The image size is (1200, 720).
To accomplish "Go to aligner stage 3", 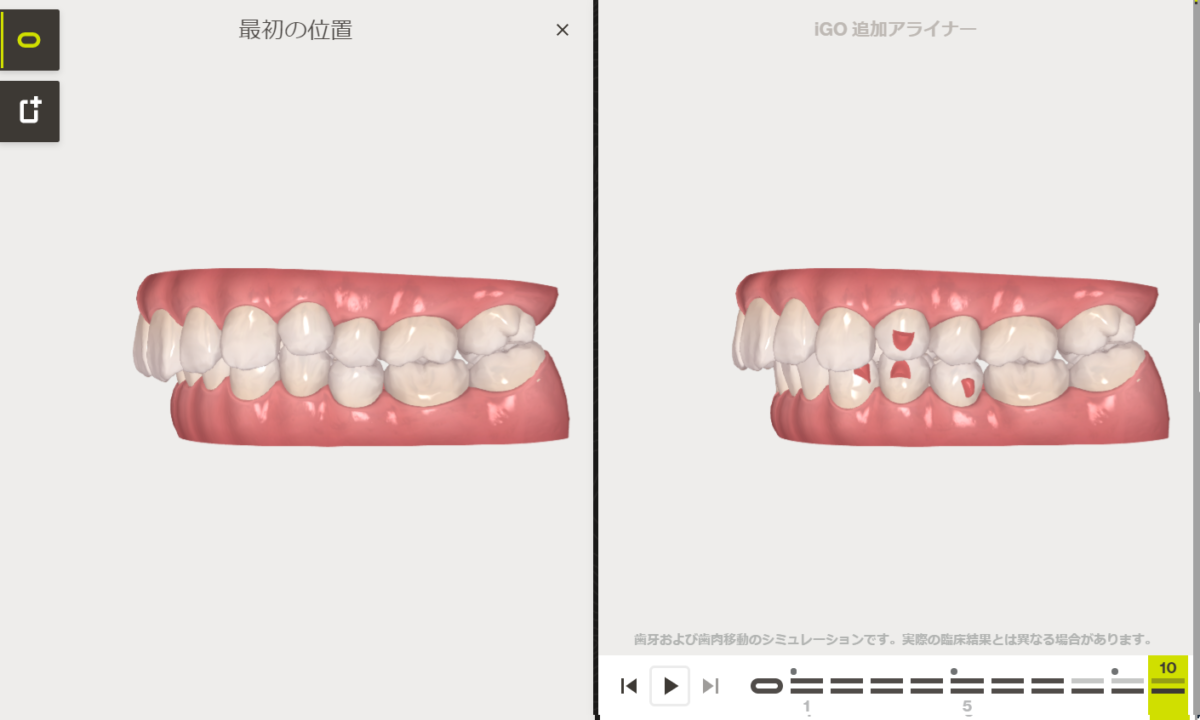I will (x=887, y=686).
